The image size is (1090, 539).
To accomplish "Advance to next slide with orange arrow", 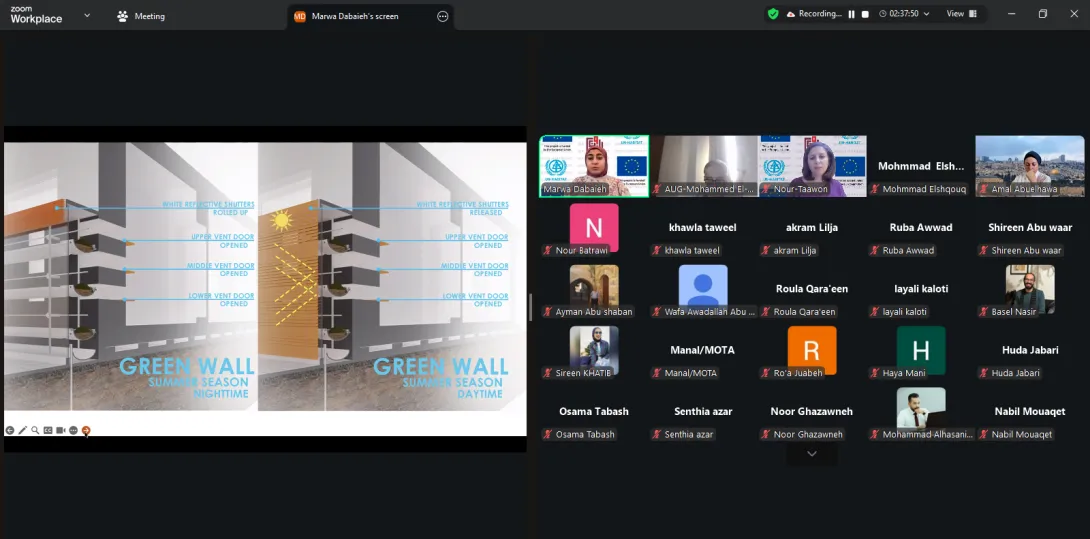I will point(86,431).
